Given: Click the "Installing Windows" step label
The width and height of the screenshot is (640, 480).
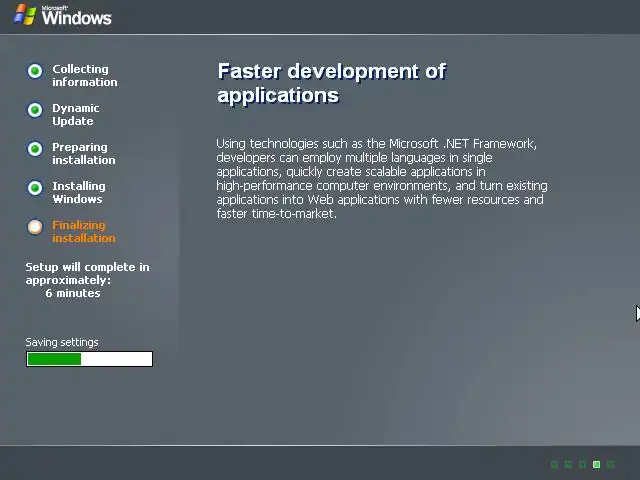Looking at the screenshot, I should click(x=79, y=192).
